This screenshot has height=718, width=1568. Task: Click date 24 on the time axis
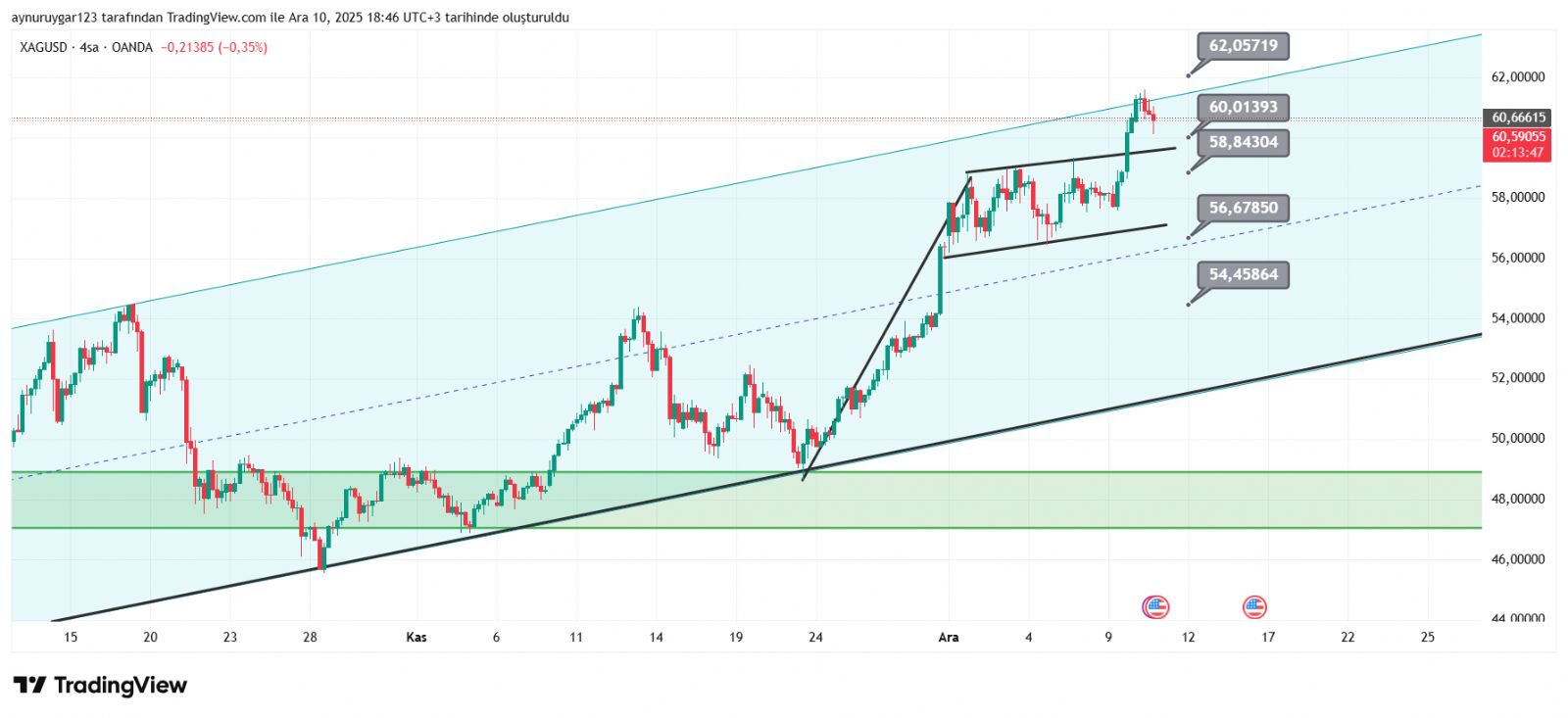pyautogui.click(x=815, y=638)
